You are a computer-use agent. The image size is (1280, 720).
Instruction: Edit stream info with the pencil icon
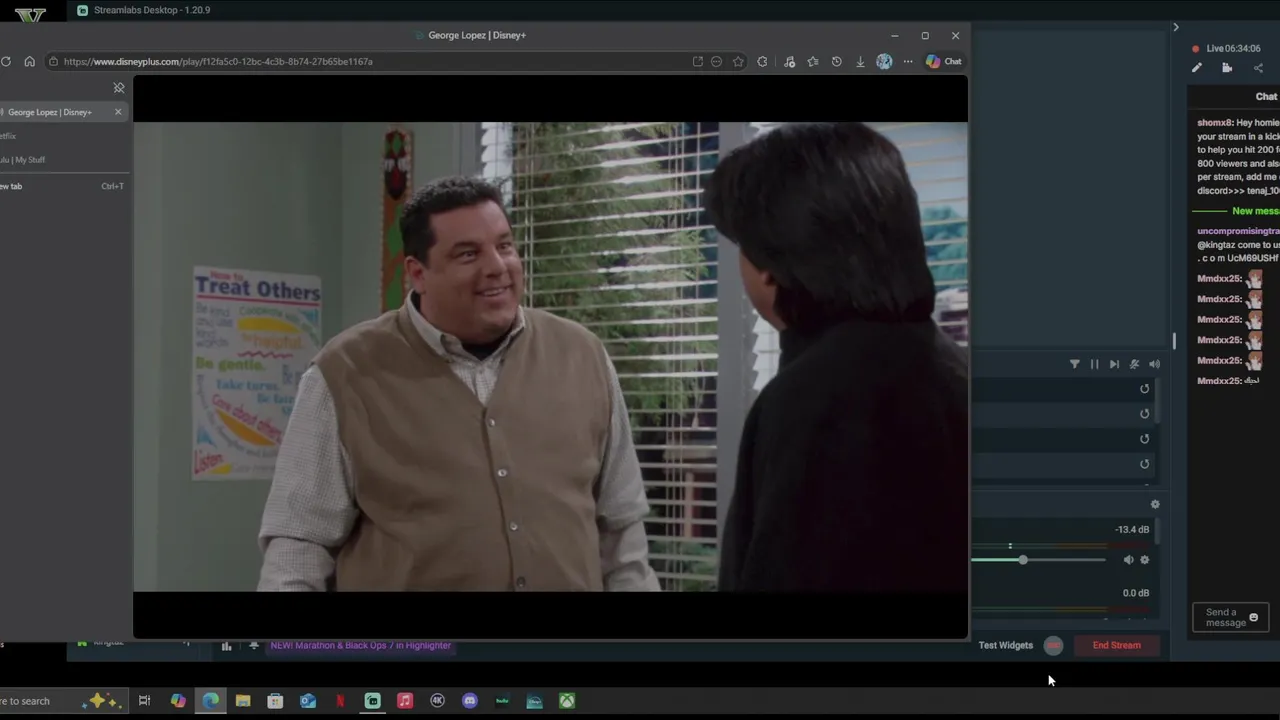(x=1197, y=68)
